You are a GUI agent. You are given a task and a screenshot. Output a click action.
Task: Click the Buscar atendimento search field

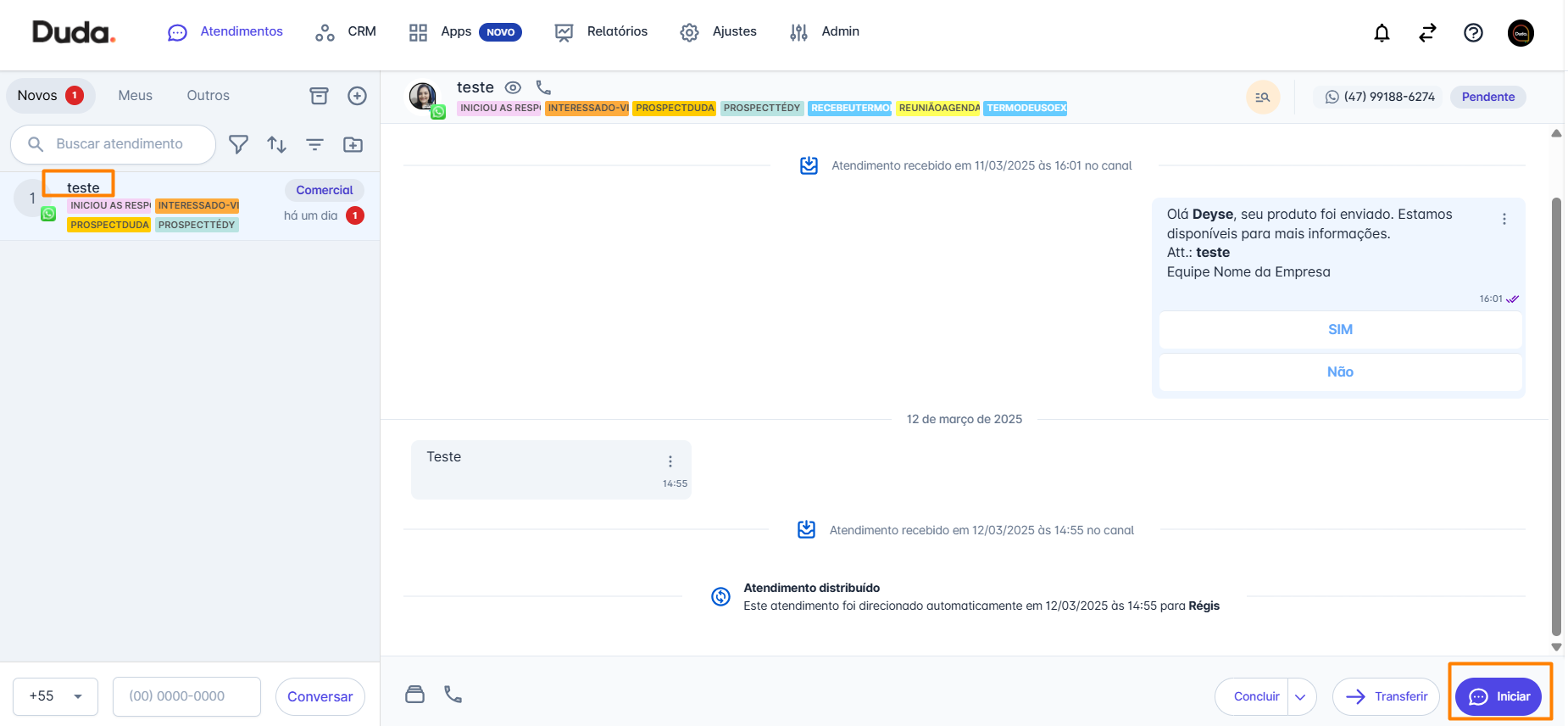pos(120,144)
